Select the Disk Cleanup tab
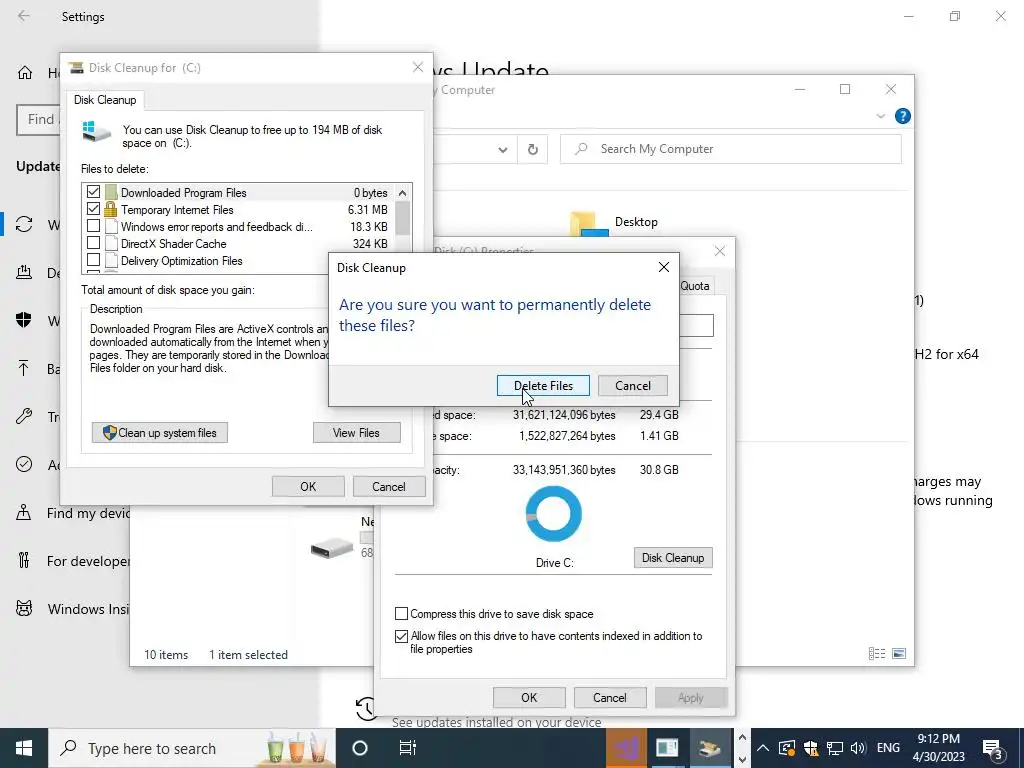 [104, 100]
